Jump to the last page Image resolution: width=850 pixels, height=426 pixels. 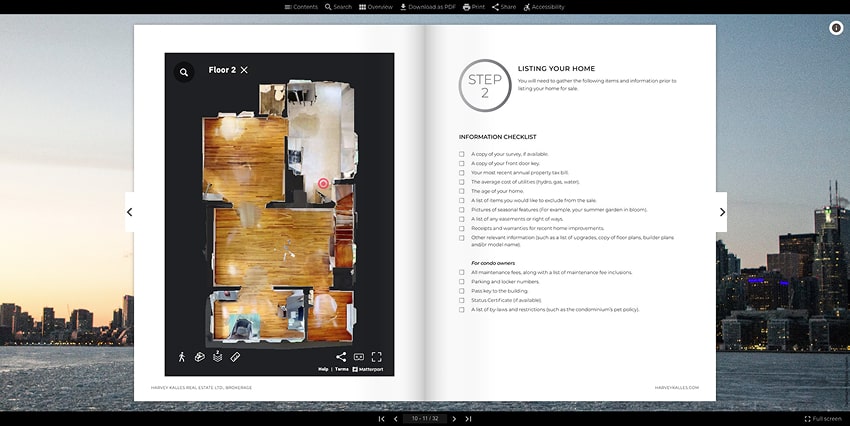pyautogui.click(x=468, y=418)
